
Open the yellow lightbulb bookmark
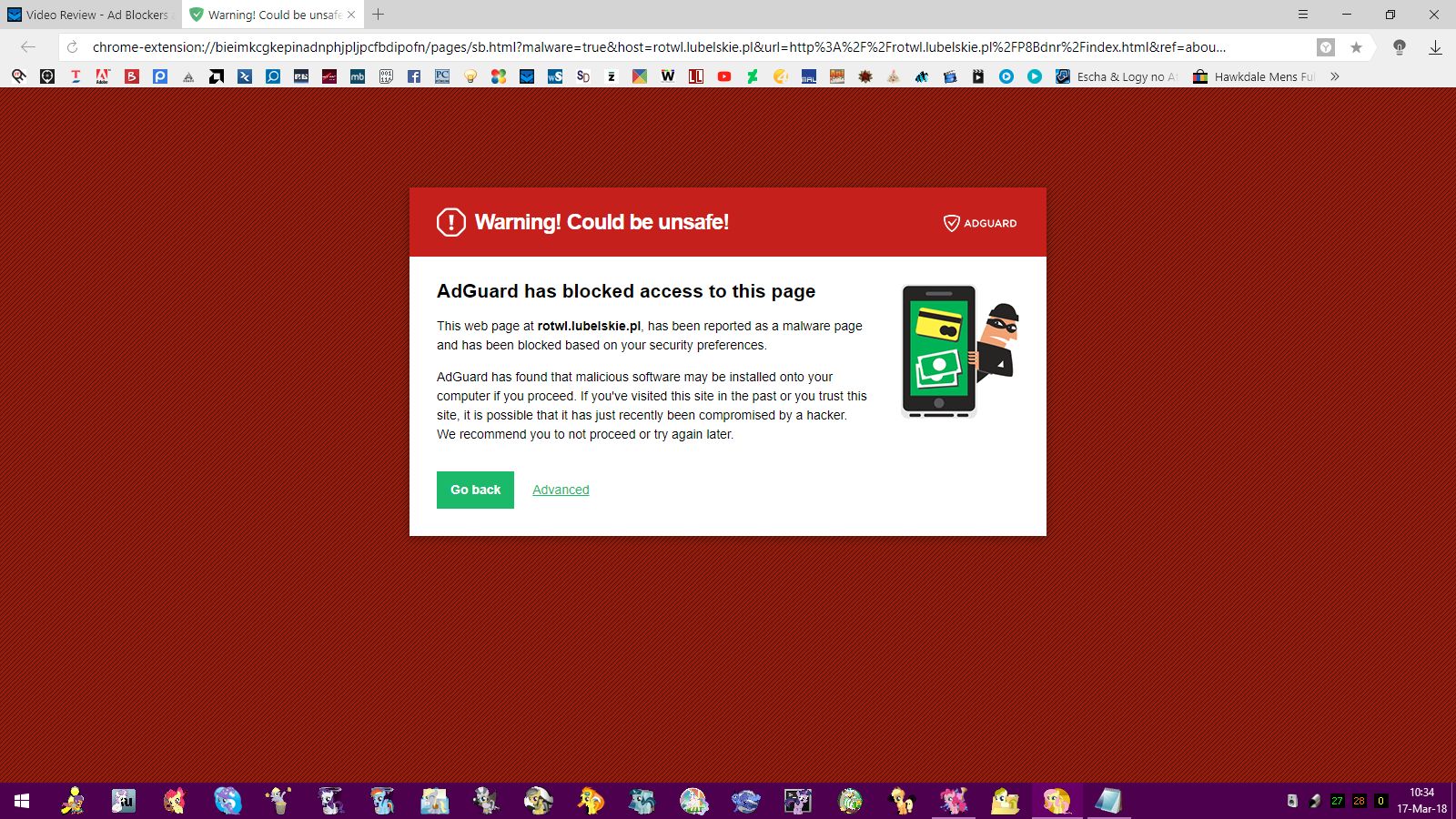470,76
